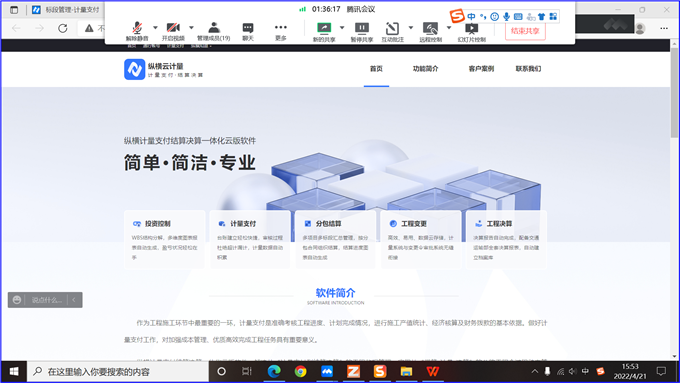Open Tencent Meeting from taskbar
This screenshot has width=680, height=384.
(x=327, y=371)
